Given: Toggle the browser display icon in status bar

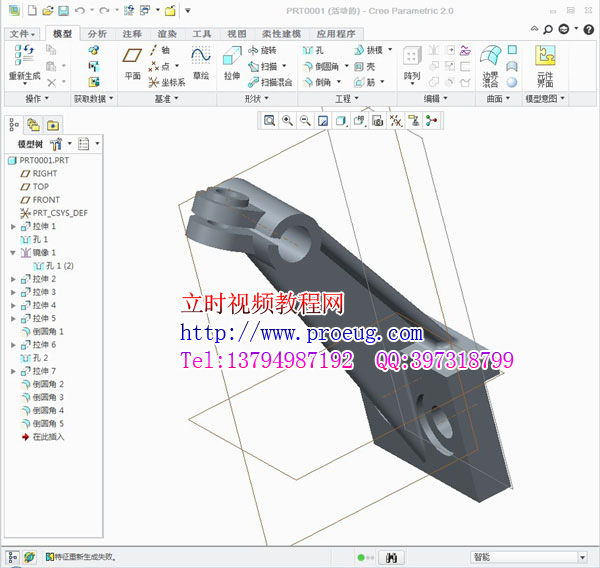Looking at the screenshot, I should [x=29, y=557].
